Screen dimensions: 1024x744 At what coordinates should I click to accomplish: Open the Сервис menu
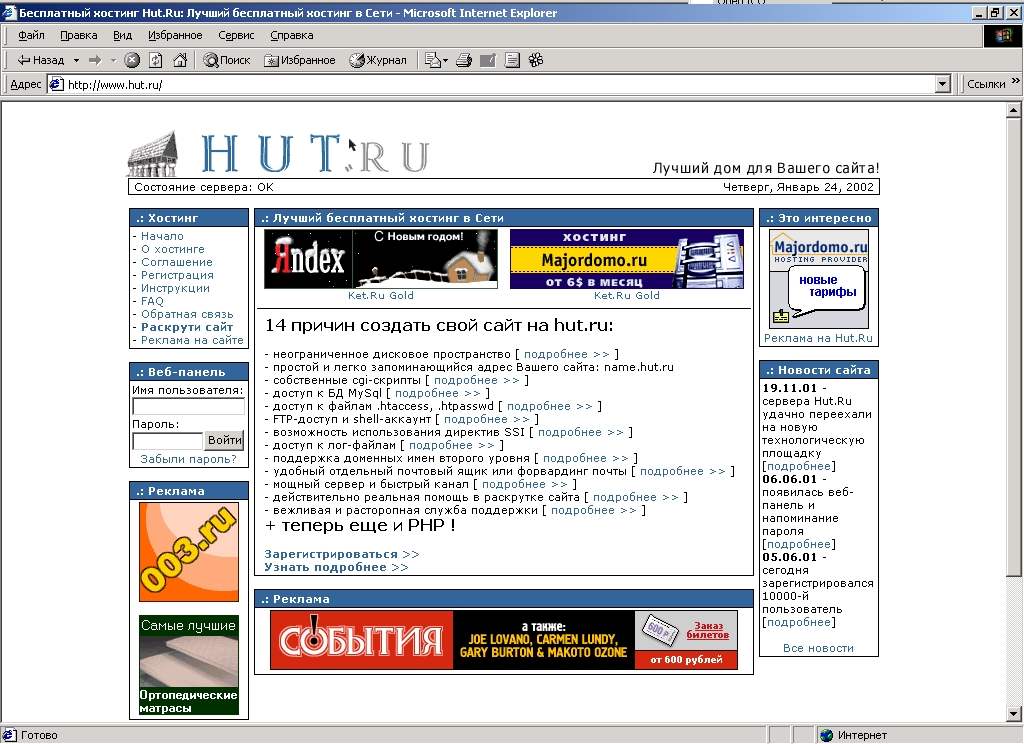236,35
